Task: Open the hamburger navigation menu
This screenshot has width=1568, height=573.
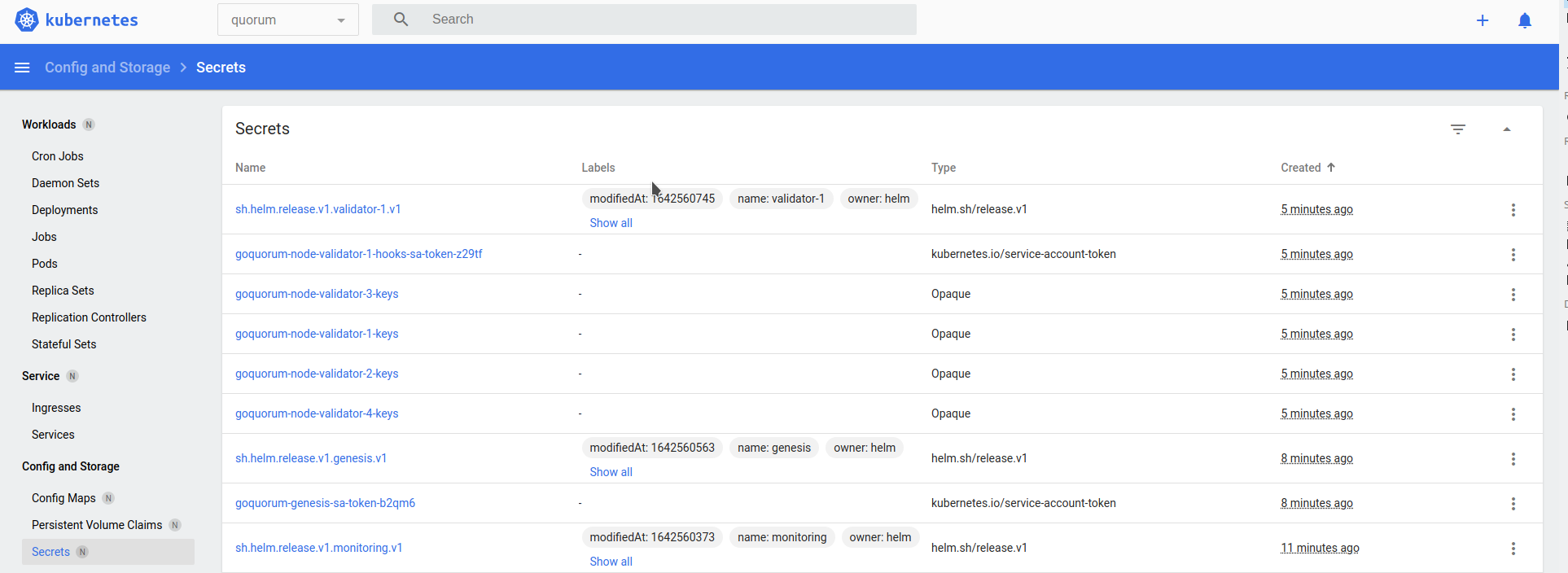Action: click(x=22, y=68)
